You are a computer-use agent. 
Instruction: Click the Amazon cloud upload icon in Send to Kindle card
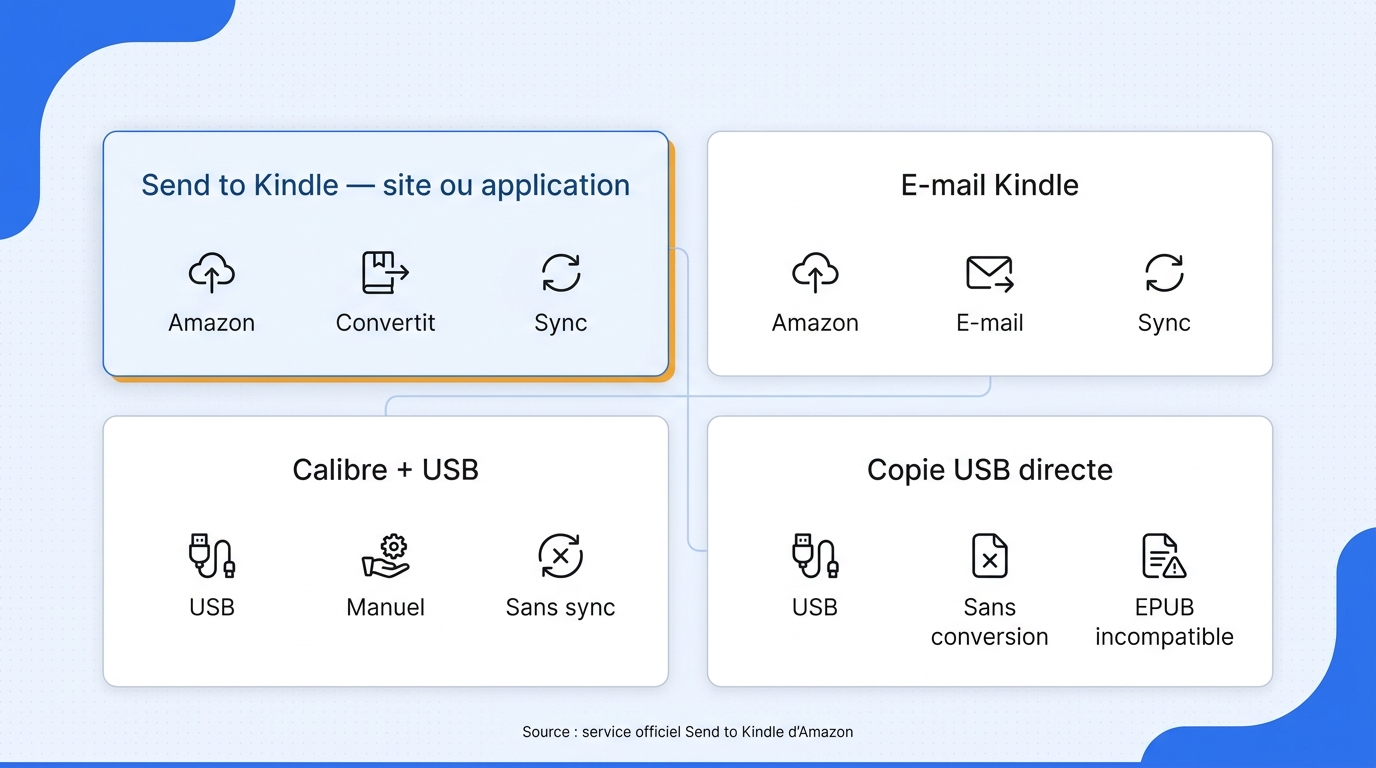point(211,272)
